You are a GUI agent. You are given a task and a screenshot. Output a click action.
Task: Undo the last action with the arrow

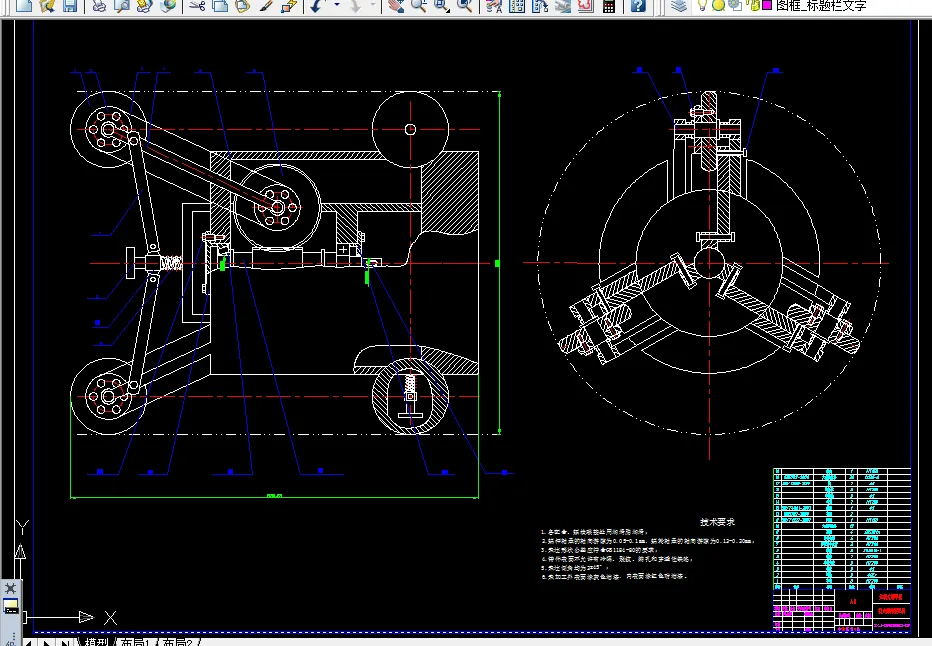317,5
